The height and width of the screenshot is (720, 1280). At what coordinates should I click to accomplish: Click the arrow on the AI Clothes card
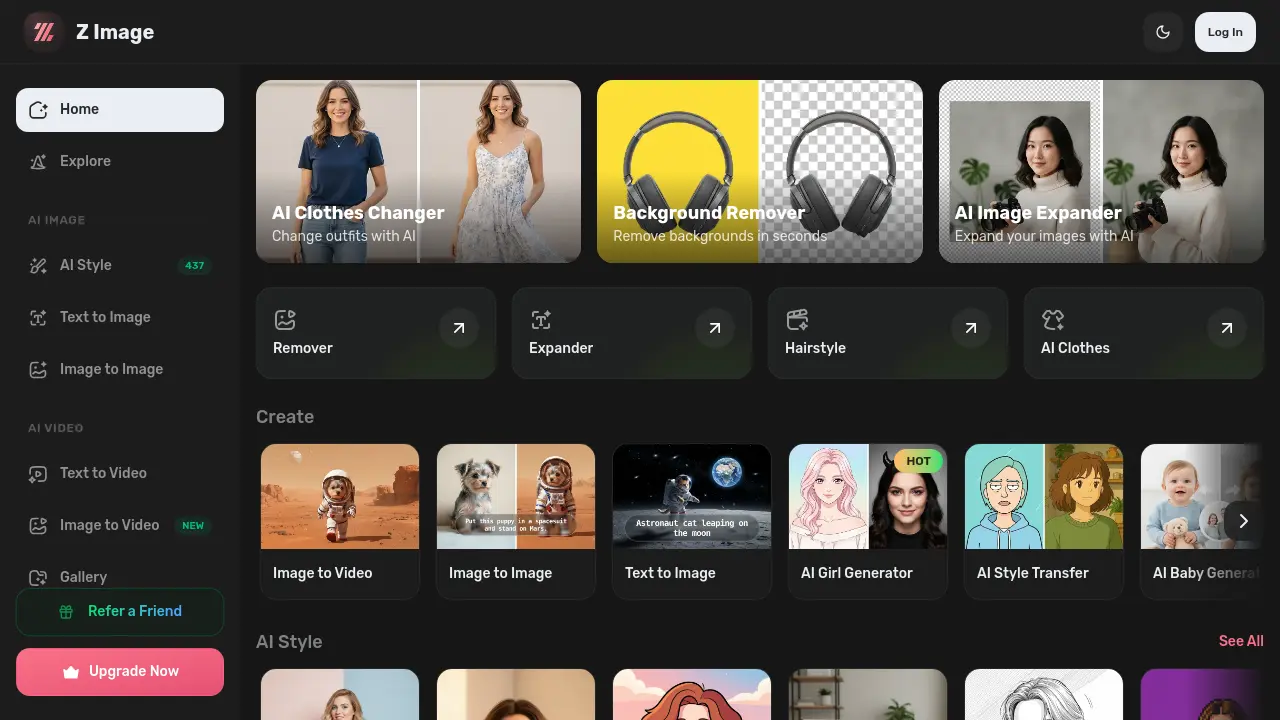tap(1227, 328)
